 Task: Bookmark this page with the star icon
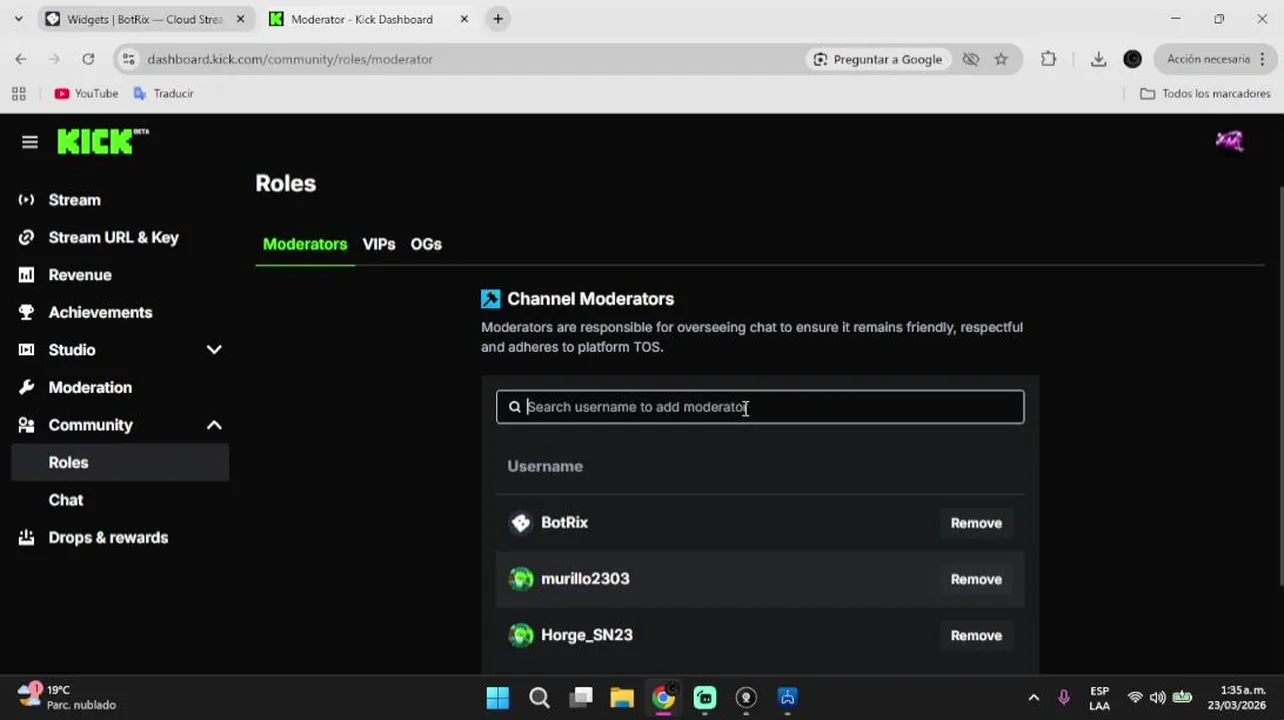(1001, 59)
